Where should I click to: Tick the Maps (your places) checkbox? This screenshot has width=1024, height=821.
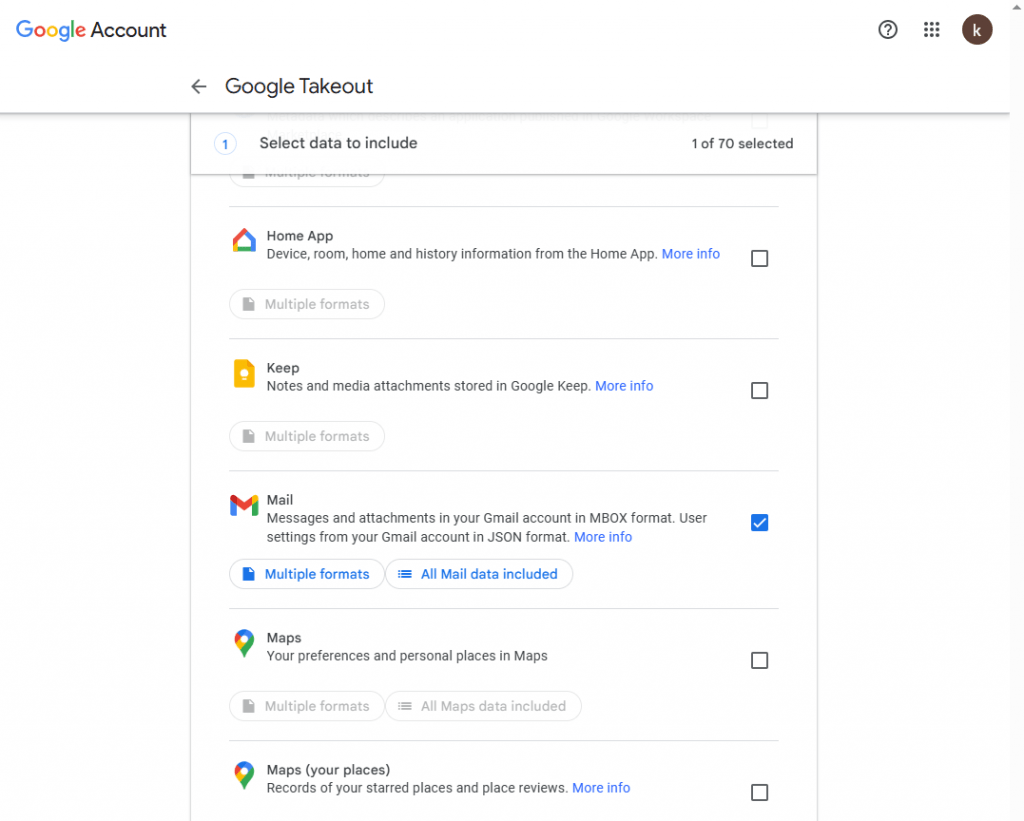(760, 792)
